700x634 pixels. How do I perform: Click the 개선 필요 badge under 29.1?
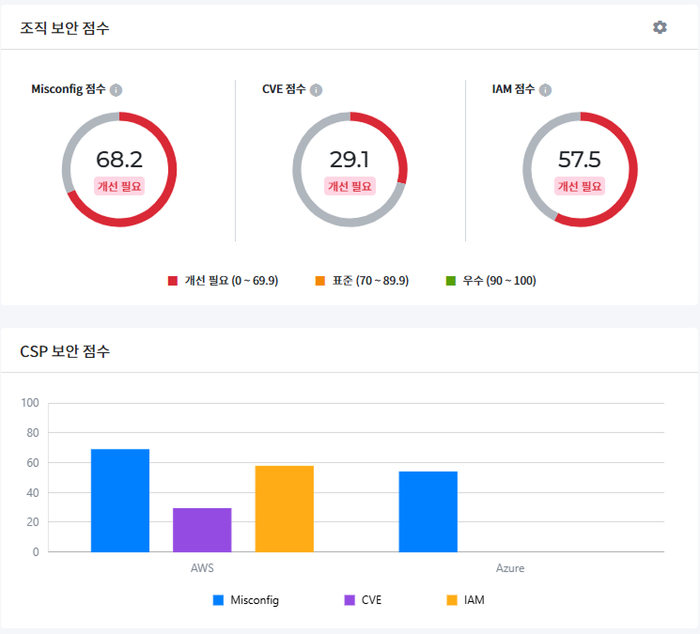[350, 186]
